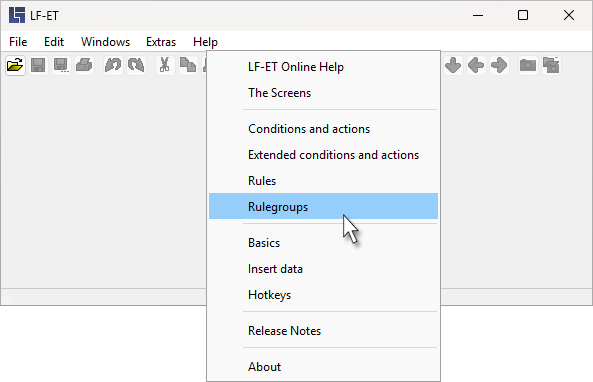Open the Edit menu
593x382 pixels.
(x=54, y=42)
